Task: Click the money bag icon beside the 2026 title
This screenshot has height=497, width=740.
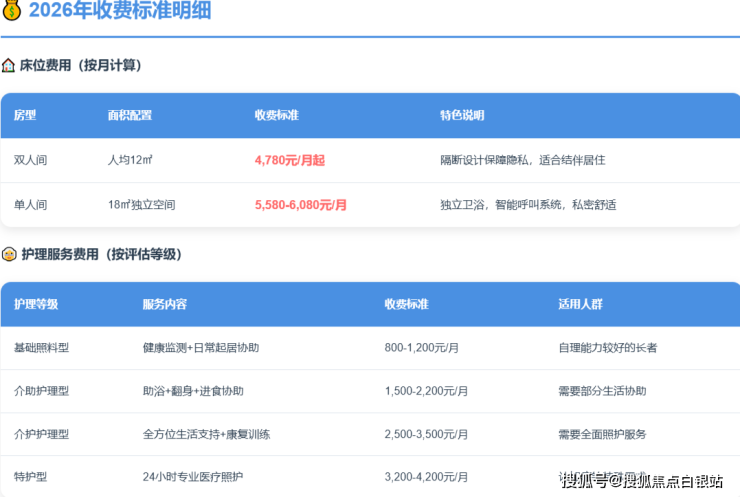Action: coord(11,11)
